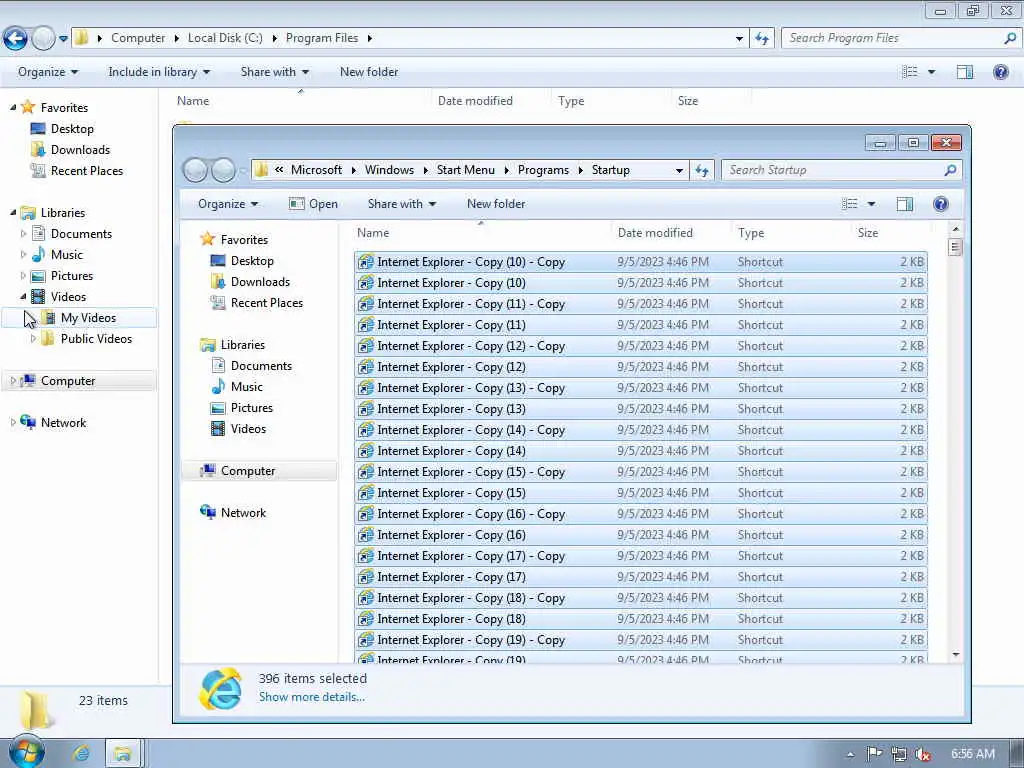This screenshot has height=768, width=1024.
Task: Open Help in Program Files window
Action: pos(1000,72)
